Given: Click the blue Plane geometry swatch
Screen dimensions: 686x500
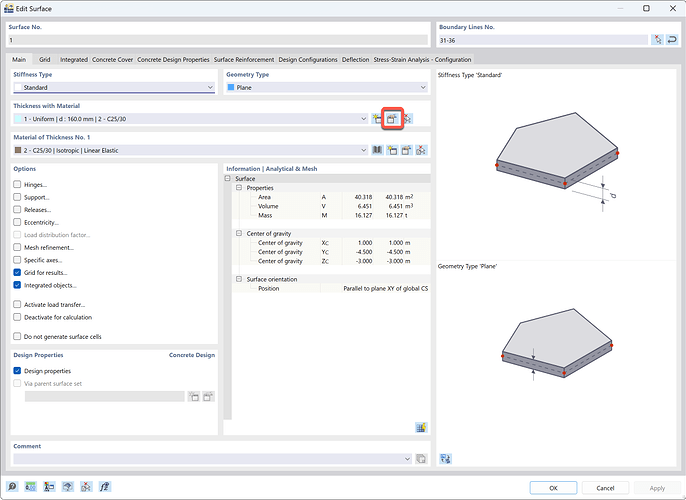Looking at the screenshot, I should pyautogui.click(x=231, y=87).
